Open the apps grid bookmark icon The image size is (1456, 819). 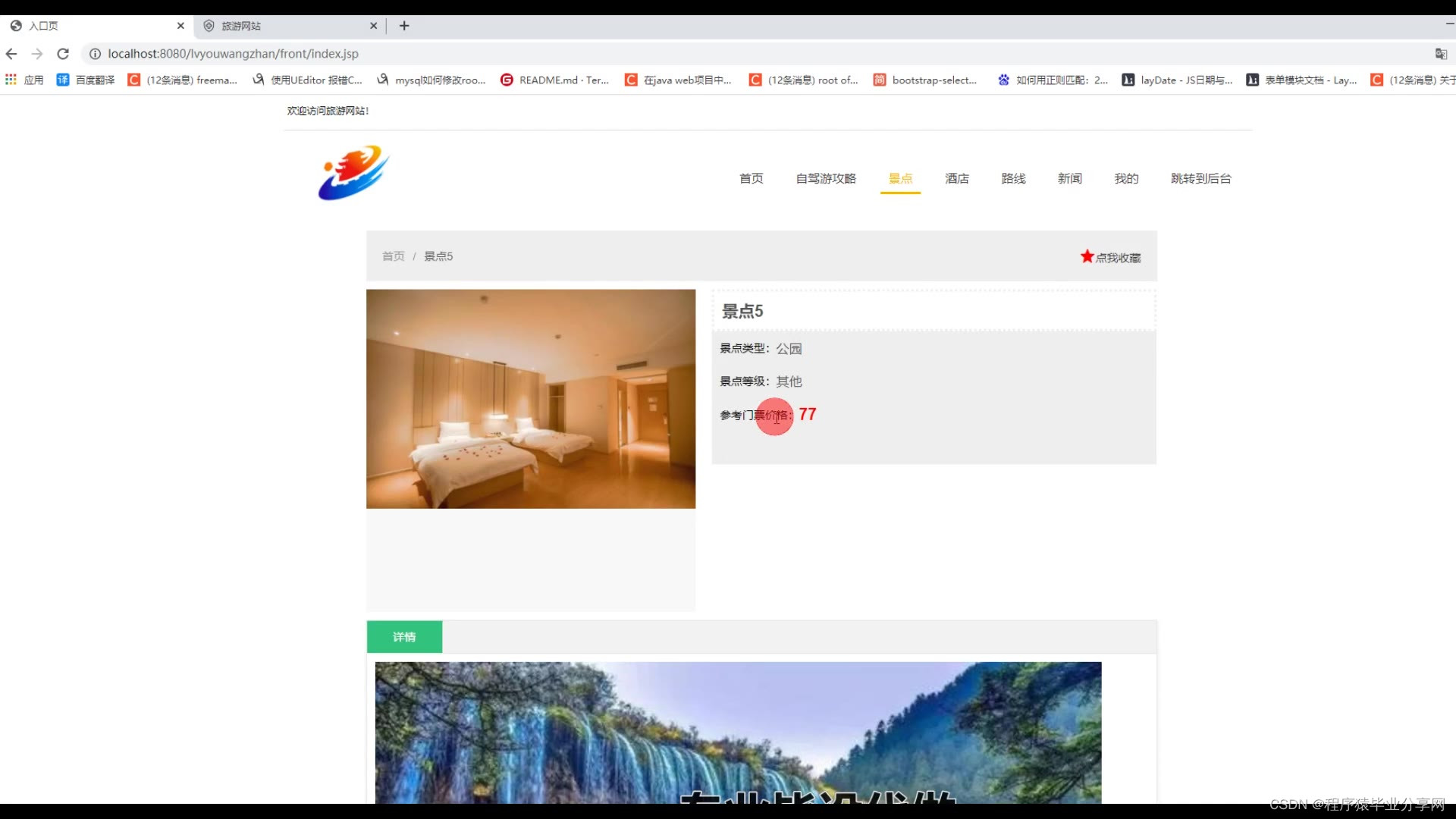11,80
